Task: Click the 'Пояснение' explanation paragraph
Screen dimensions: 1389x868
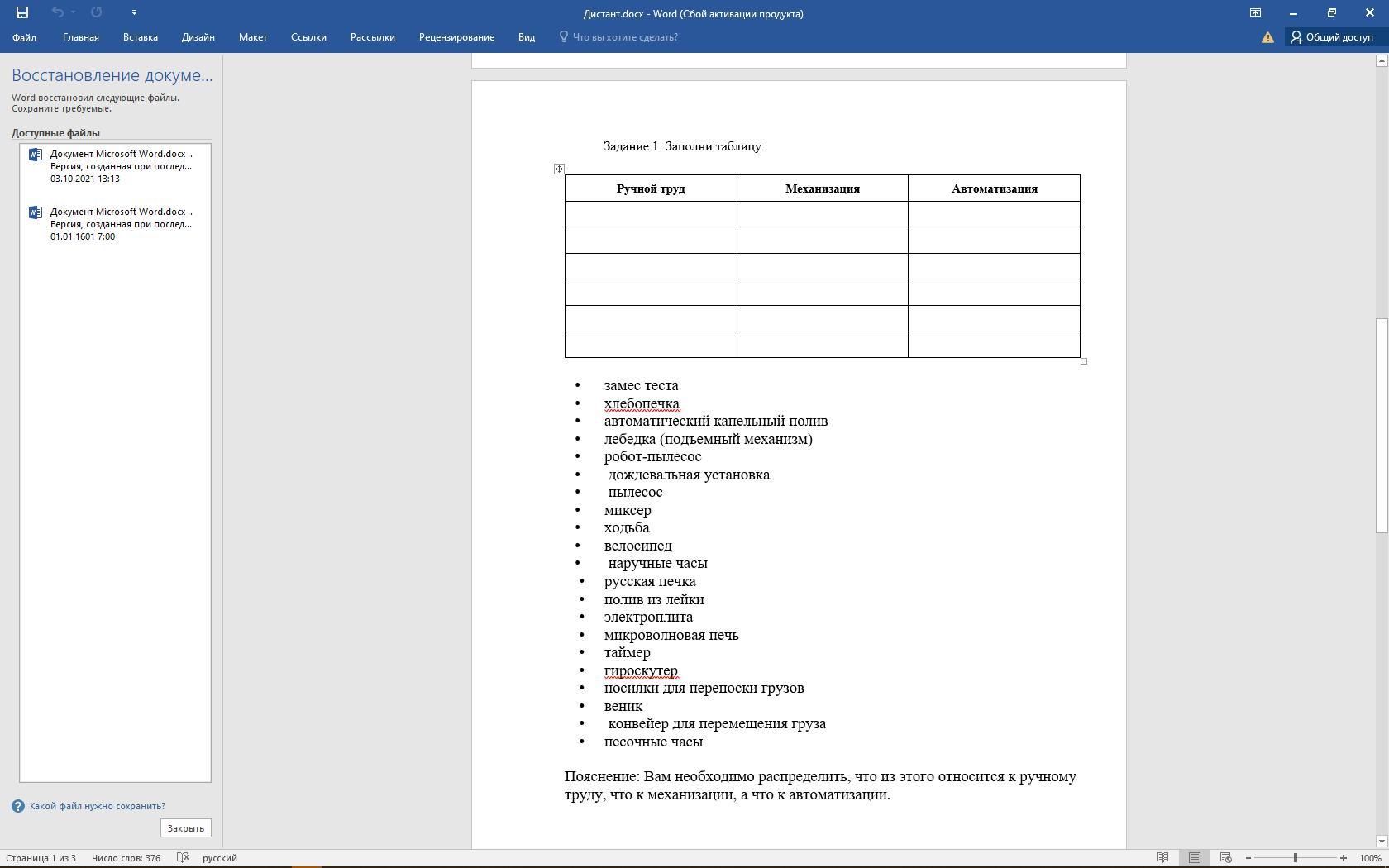Action: coord(820,785)
